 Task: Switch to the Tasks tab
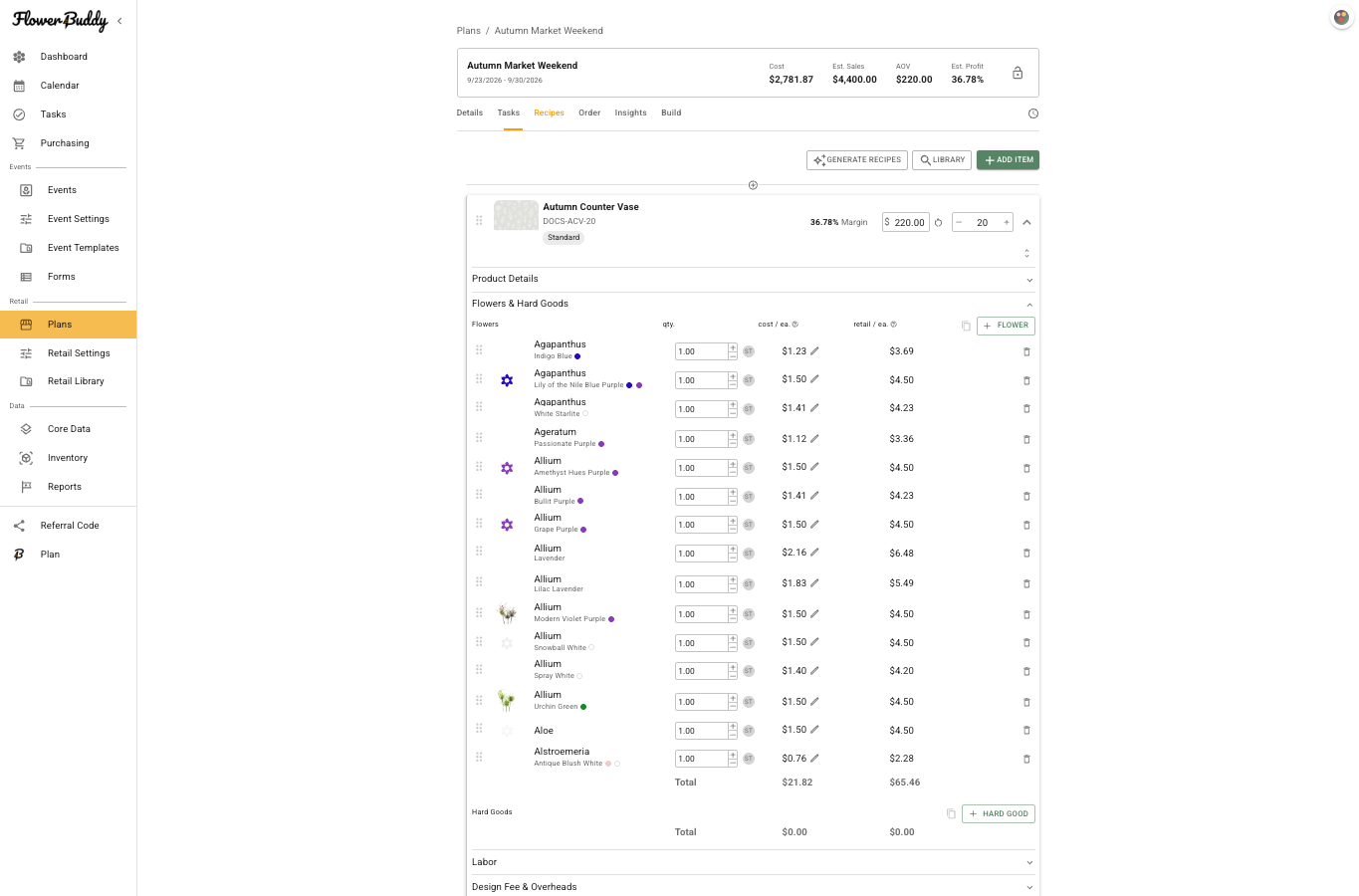pos(509,113)
